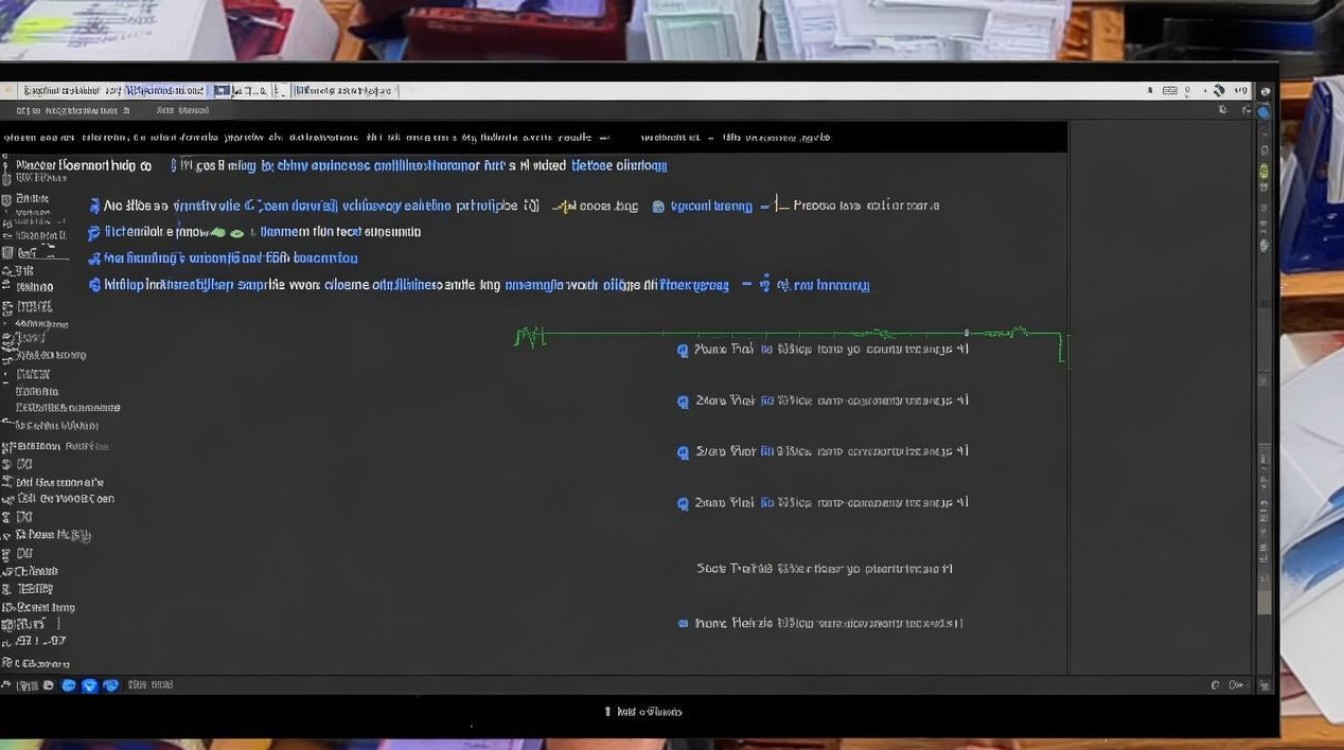This screenshot has height=750, width=1344.
Task: Toggle the first green pill on the second indented row
Action: tap(217, 232)
